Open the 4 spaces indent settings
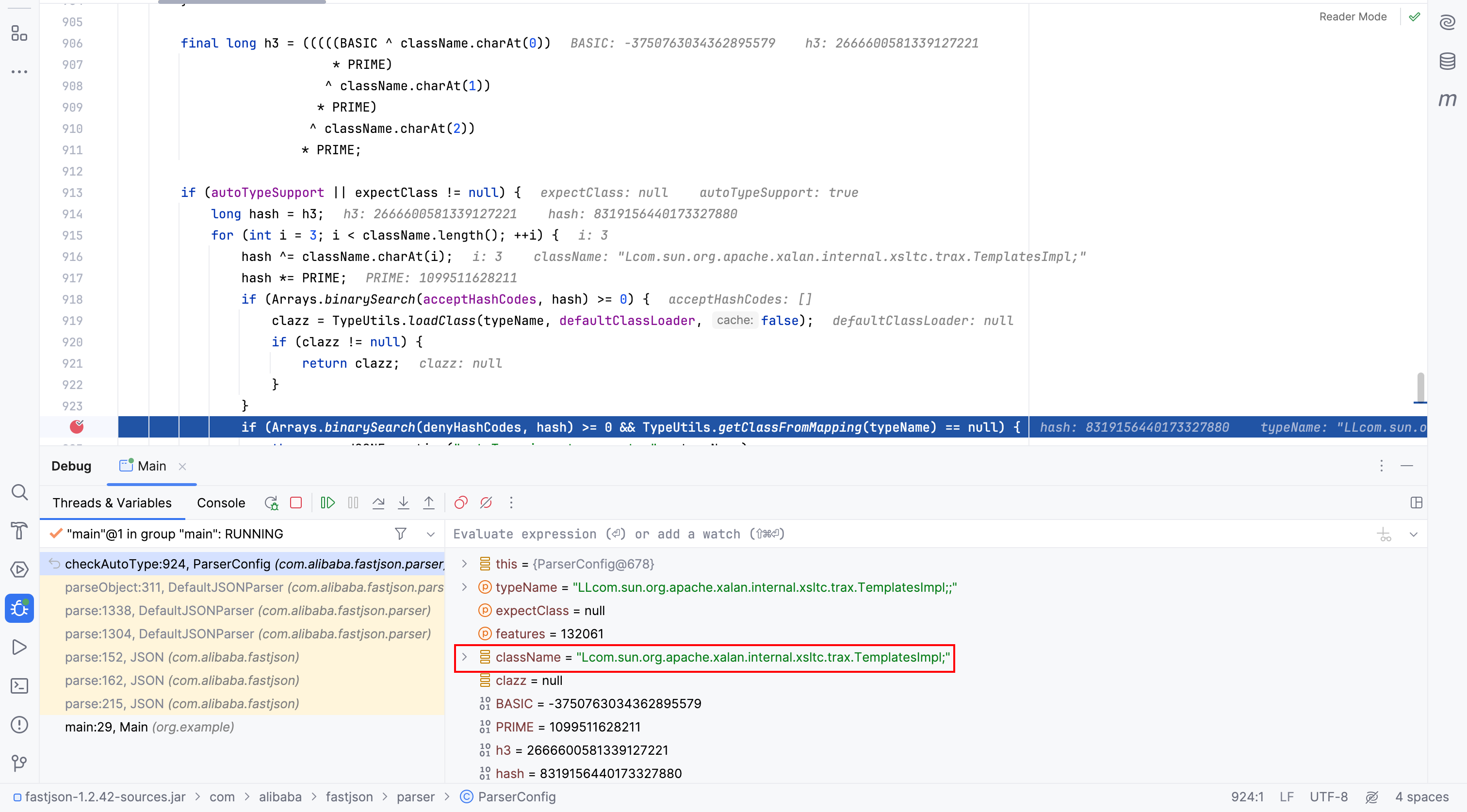Image resolution: width=1467 pixels, height=812 pixels. (1421, 796)
